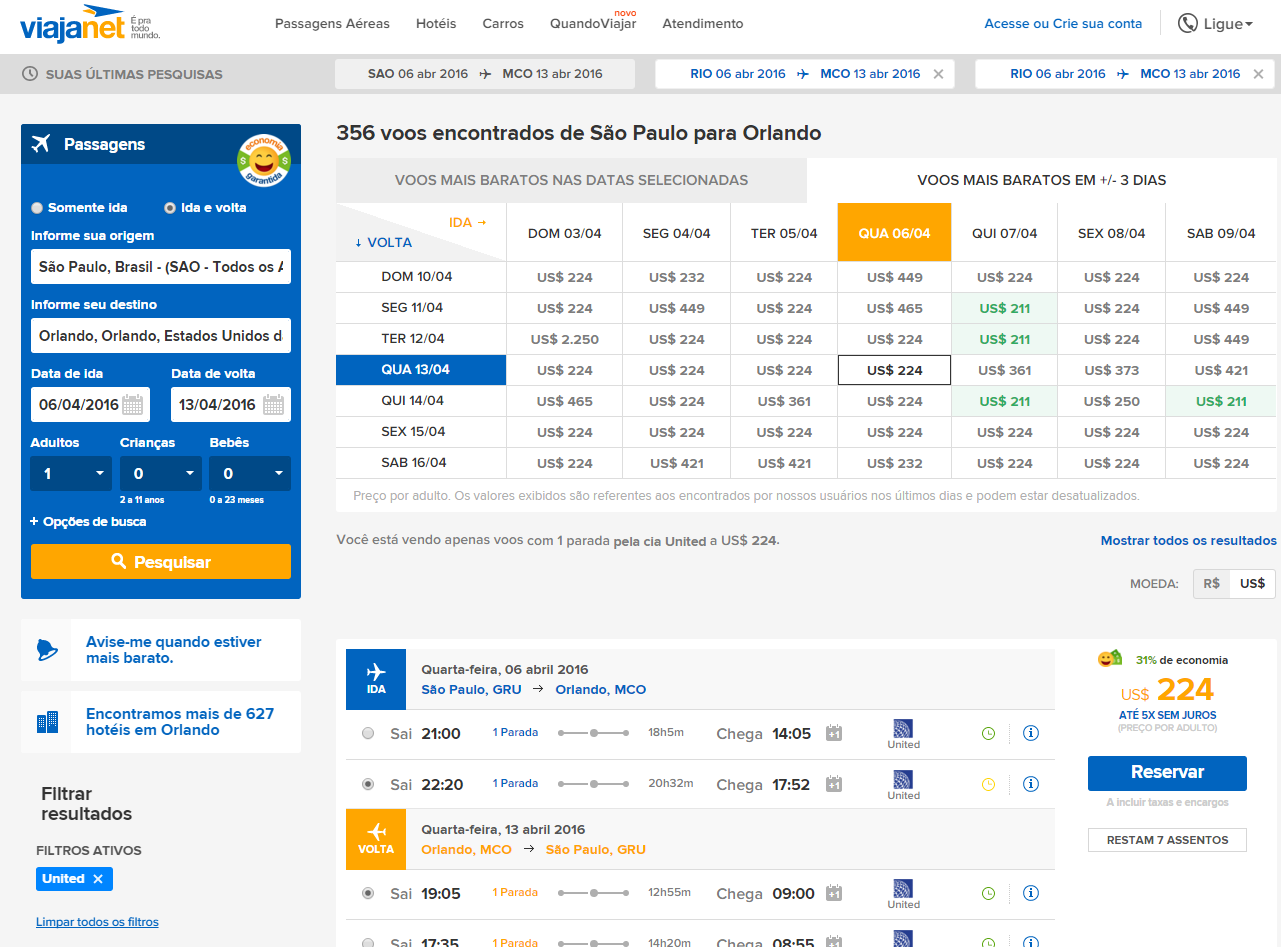The height and width of the screenshot is (947, 1281).
Task: Switch to Voos mais baratos nas datas selecionadas tab
Action: (571, 181)
